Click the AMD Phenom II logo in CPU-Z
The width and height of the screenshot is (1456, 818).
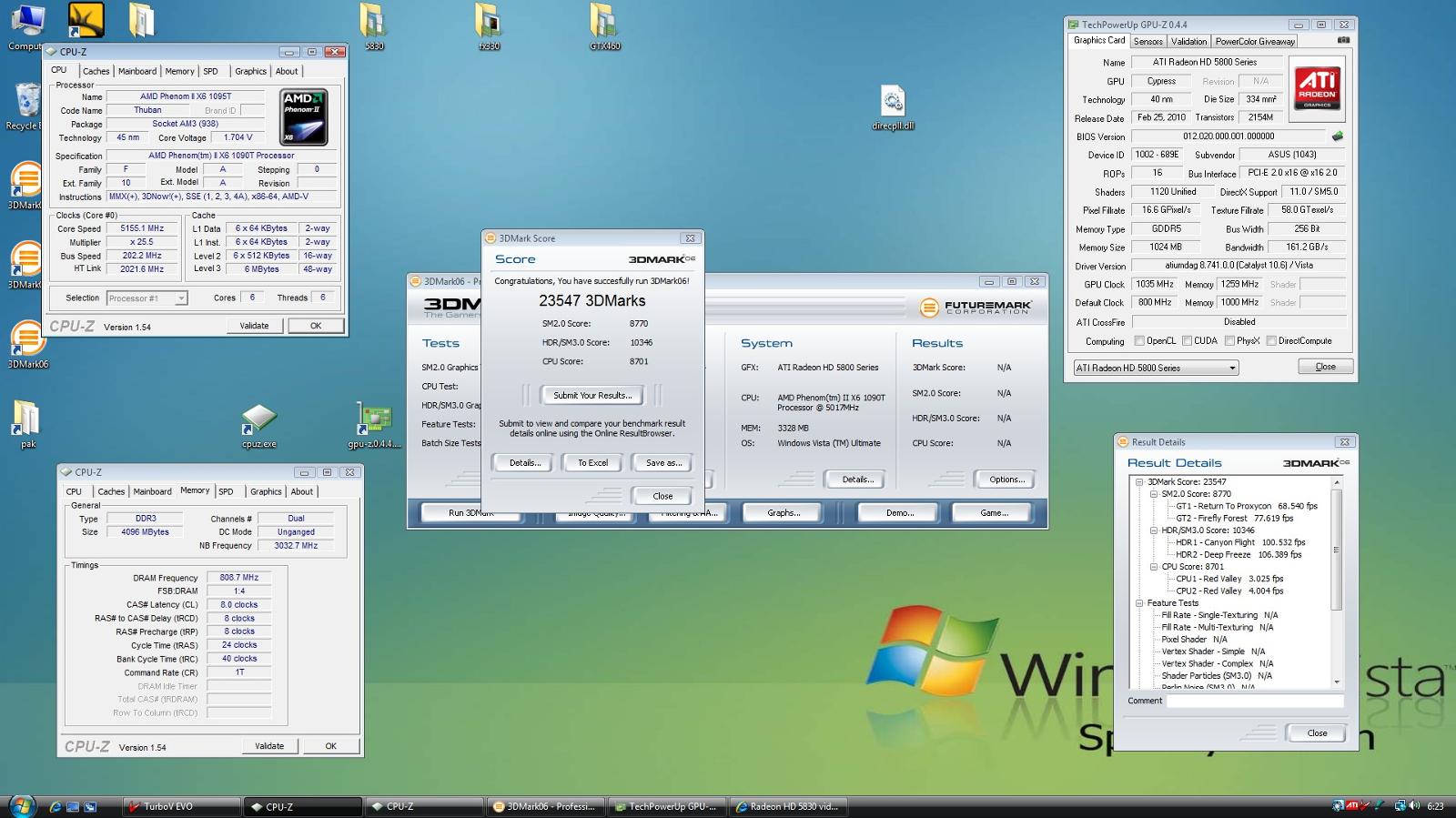303,116
